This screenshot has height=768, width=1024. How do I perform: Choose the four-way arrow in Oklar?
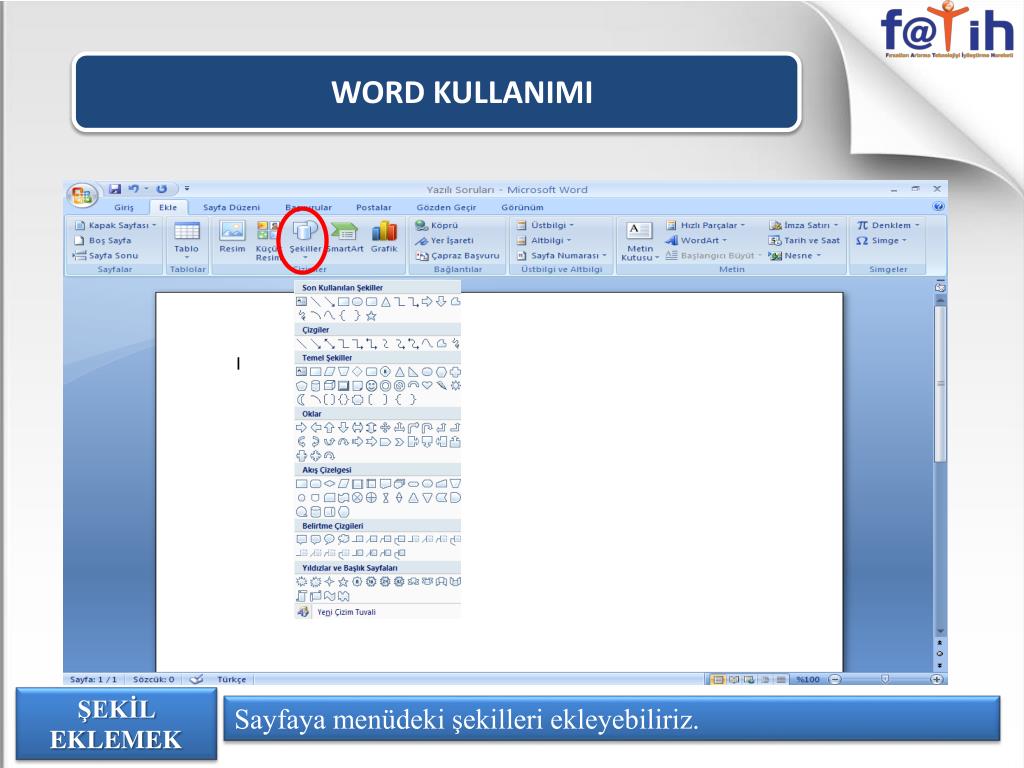click(385, 428)
